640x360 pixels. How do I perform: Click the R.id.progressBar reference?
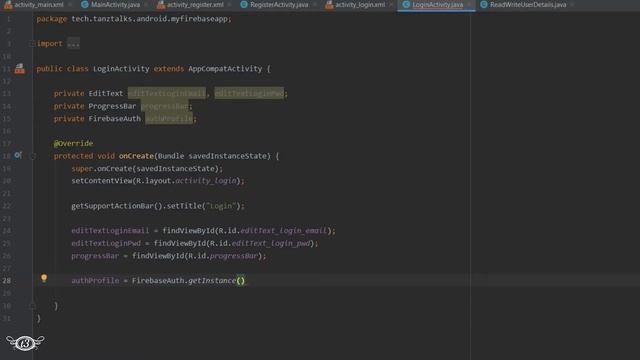pyautogui.click(x=223, y=256)
